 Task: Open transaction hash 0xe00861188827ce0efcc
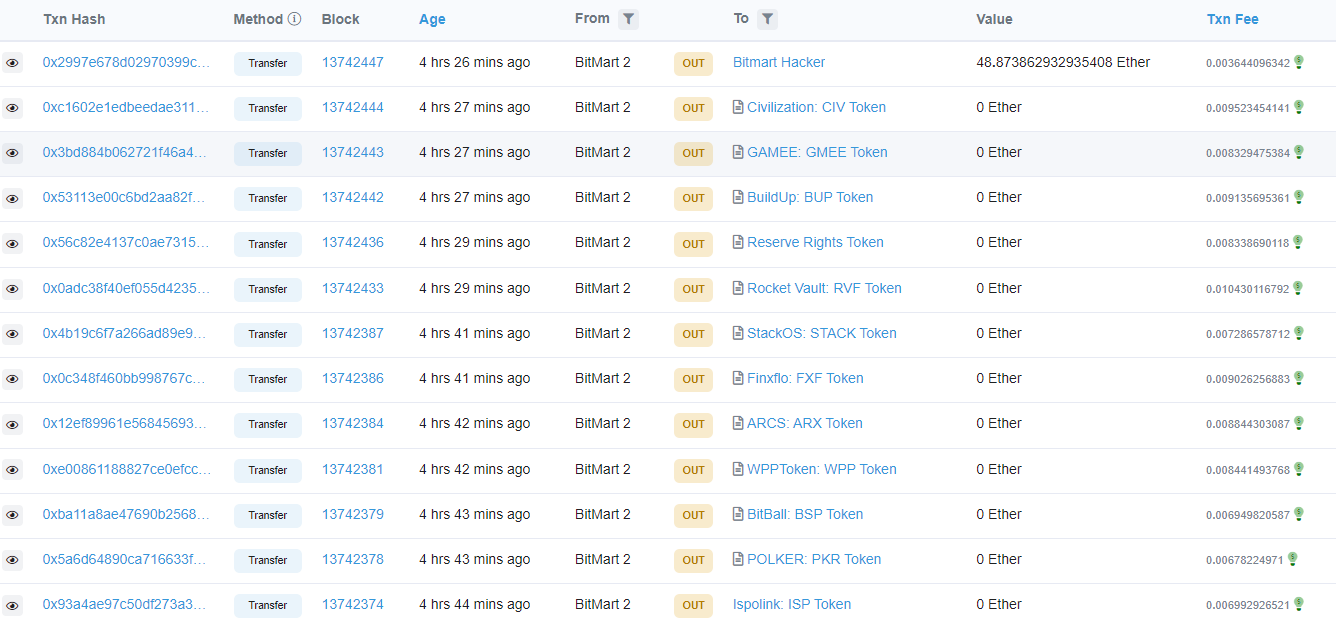[x=127, y=469]
